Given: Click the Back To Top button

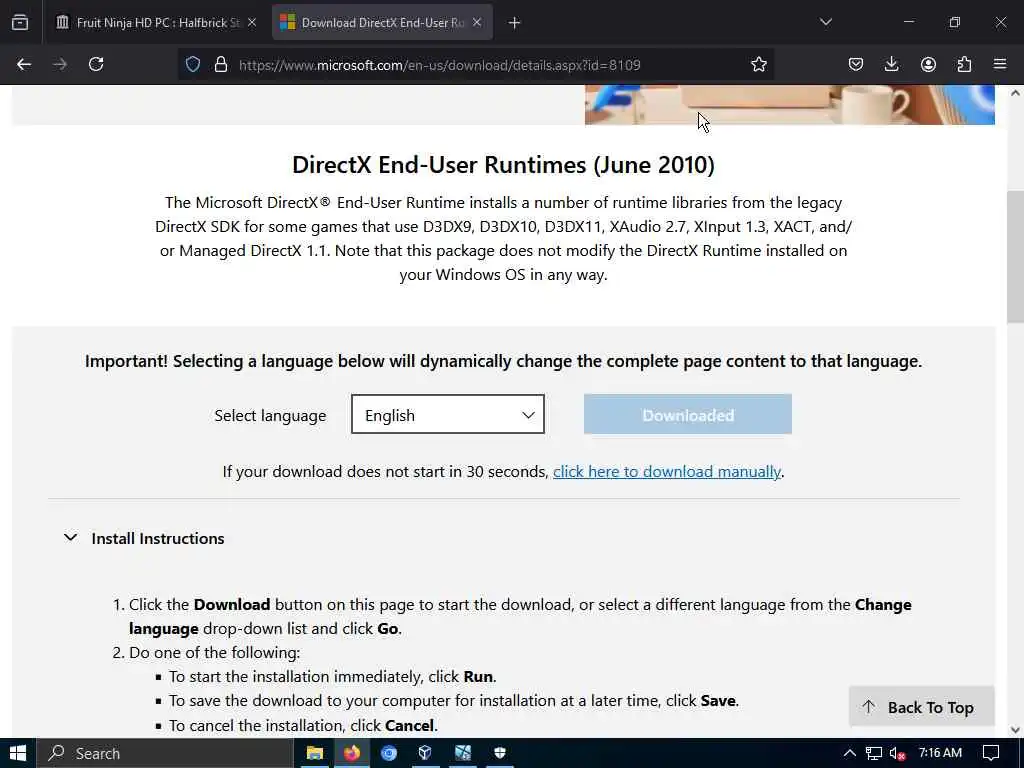Looking at the screenshot, I should [x=921, y=707].
